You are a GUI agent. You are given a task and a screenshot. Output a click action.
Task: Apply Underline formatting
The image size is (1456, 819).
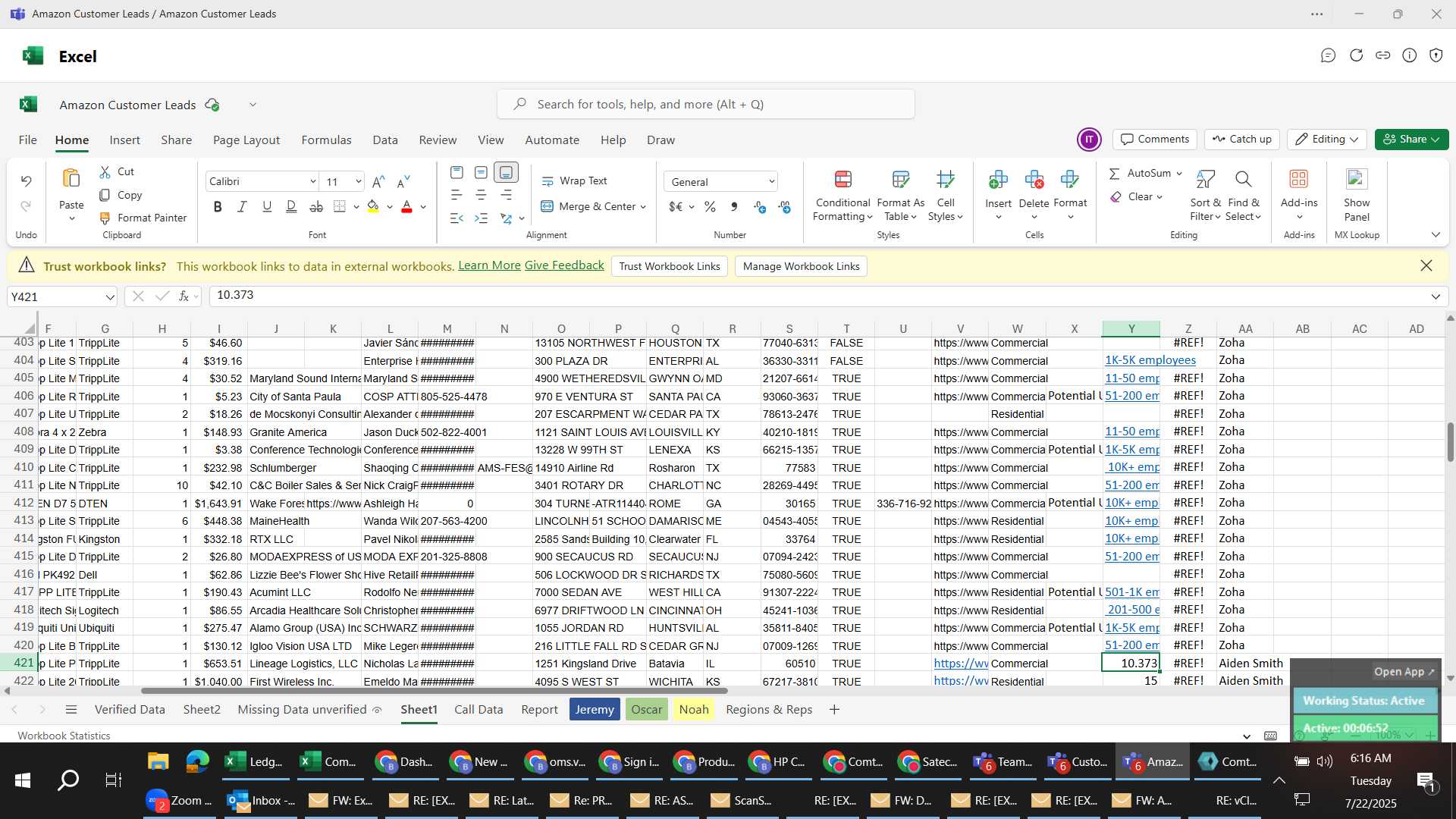coord(266,206)
